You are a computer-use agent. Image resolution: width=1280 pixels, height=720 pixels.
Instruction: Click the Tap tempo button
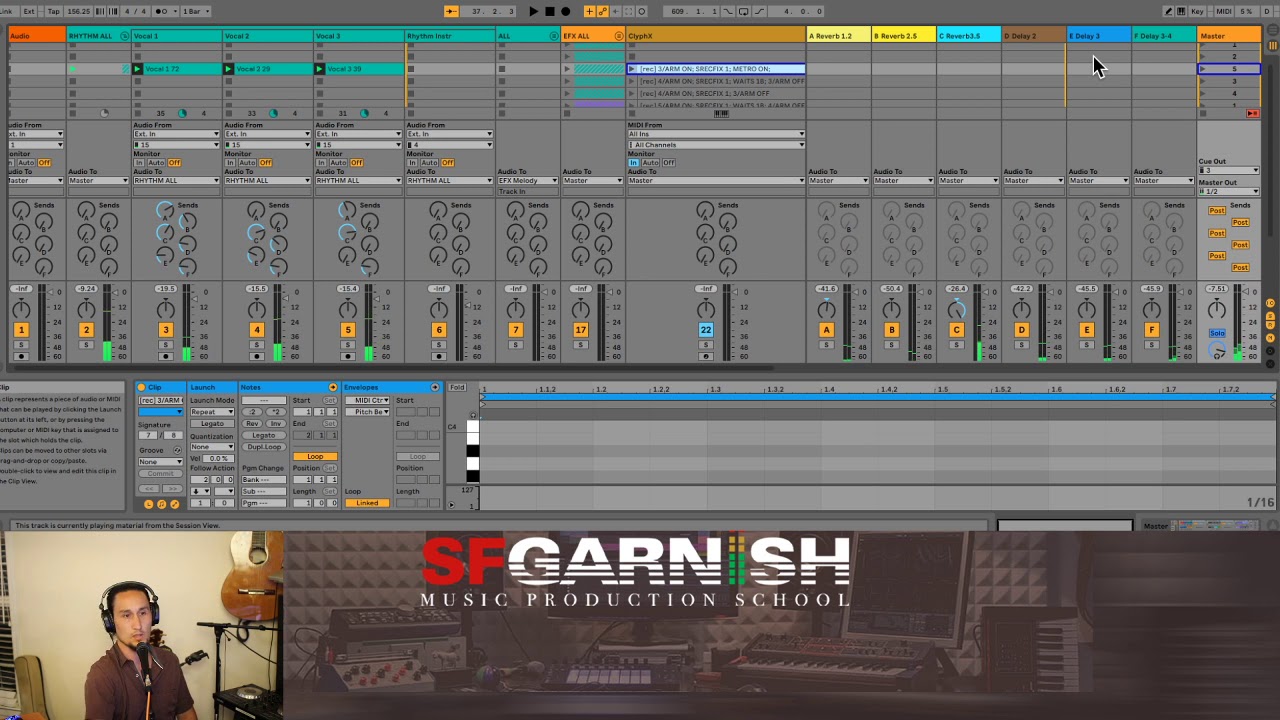click(x=53, y=11)
